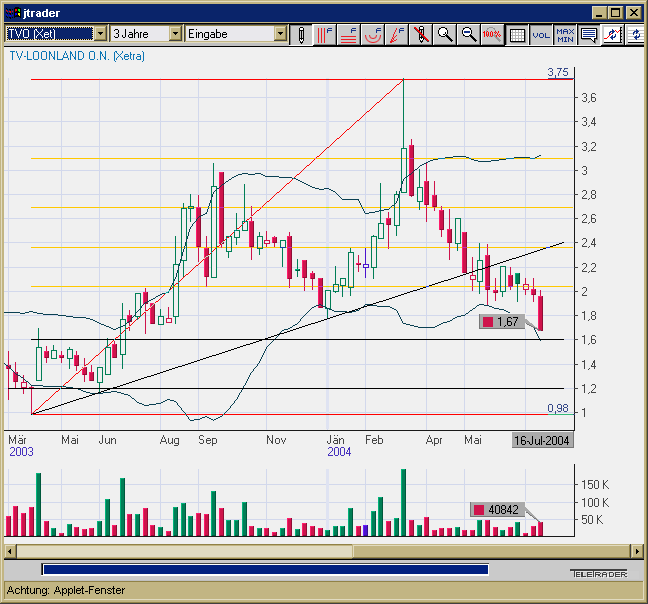Click the jtrader title bar icon

coord(13,13)
